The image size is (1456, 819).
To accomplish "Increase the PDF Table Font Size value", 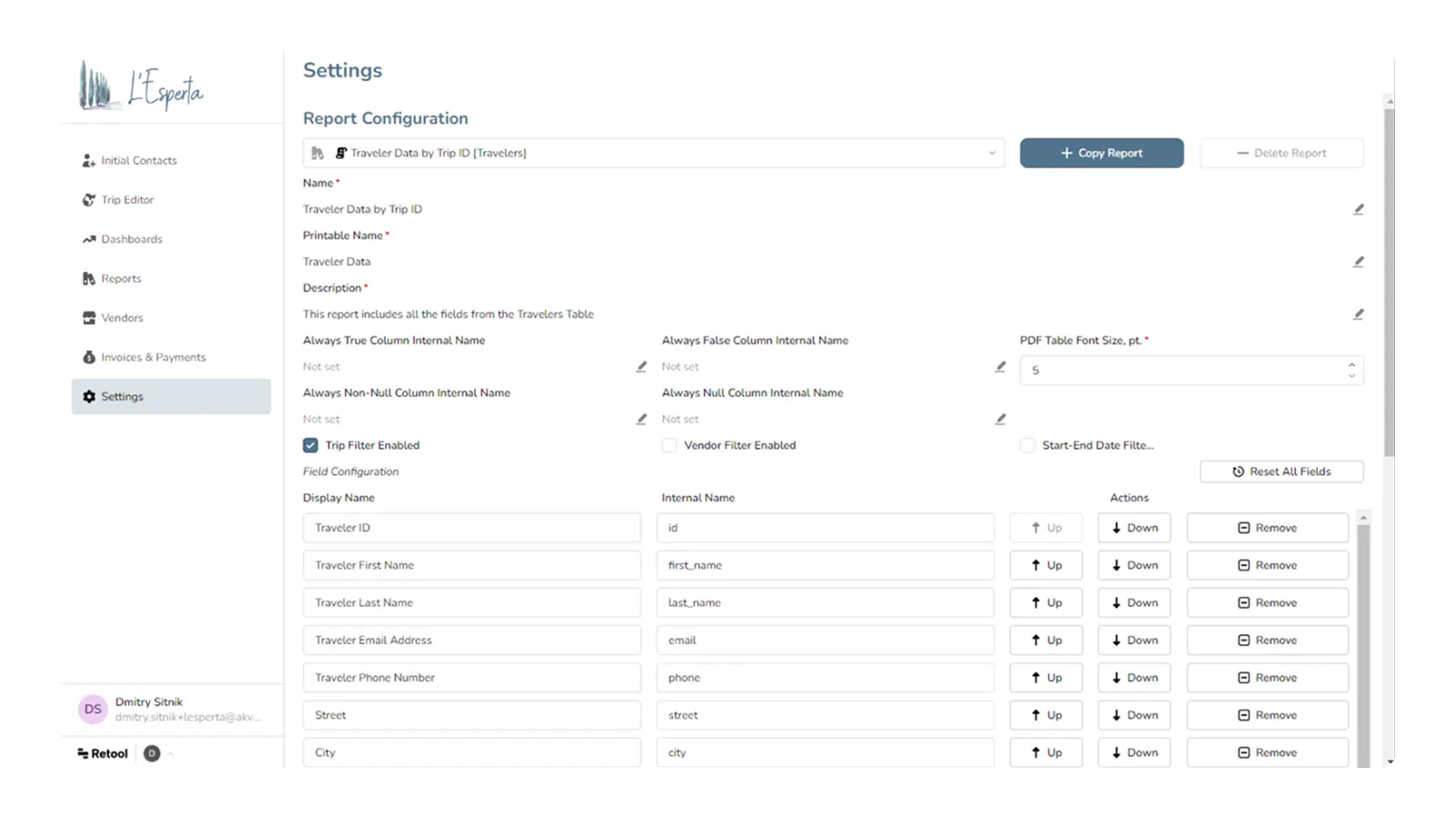I will click(x=1351, y=365).
